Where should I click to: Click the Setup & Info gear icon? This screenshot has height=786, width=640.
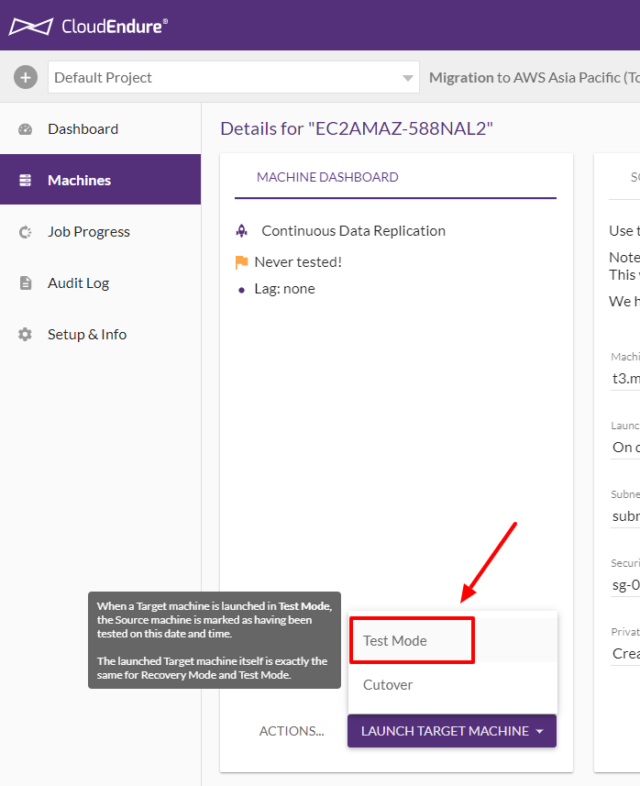click(26, 335)
